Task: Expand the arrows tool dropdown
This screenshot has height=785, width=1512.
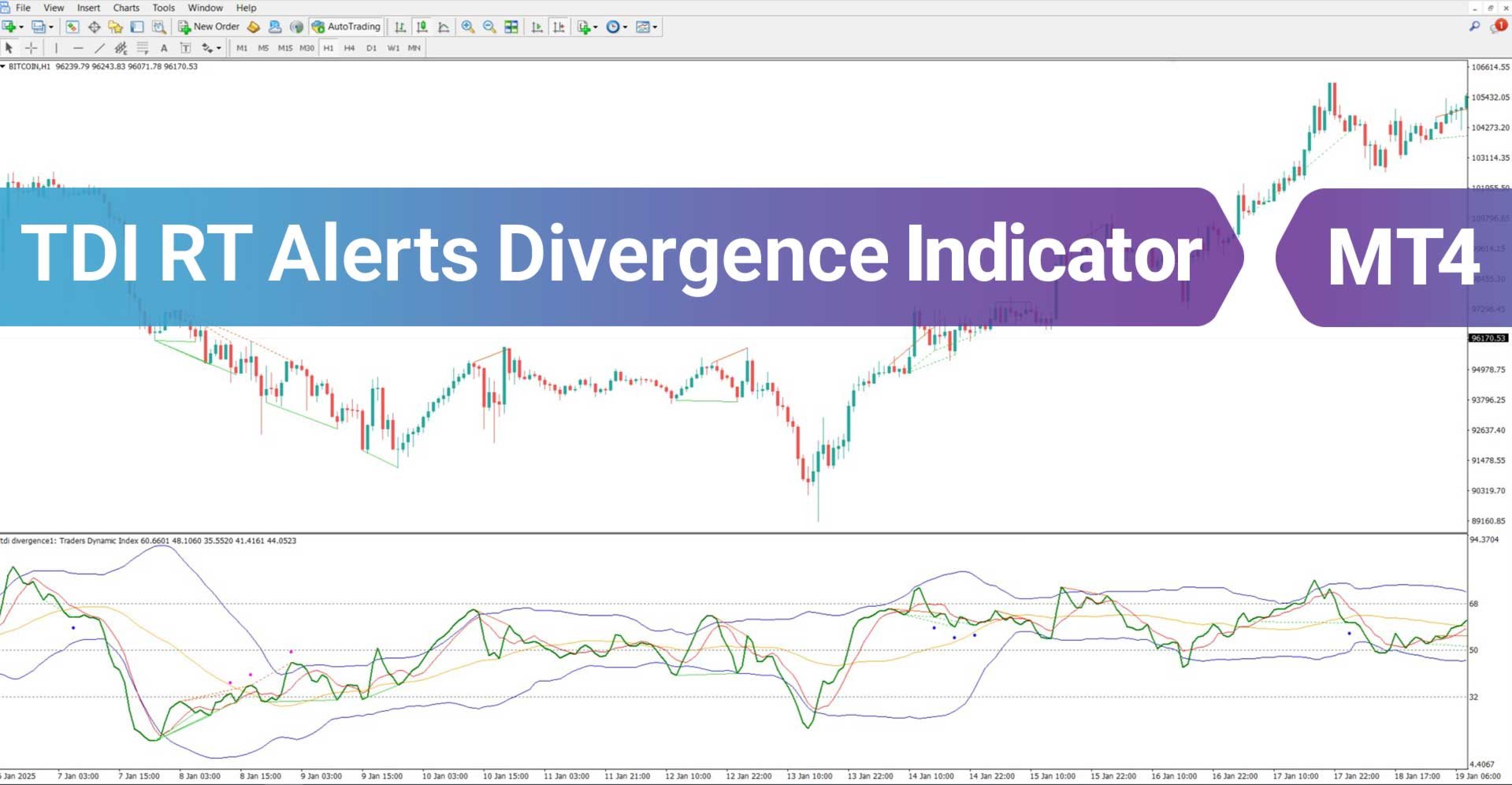Action: click(x=219, y=48)
